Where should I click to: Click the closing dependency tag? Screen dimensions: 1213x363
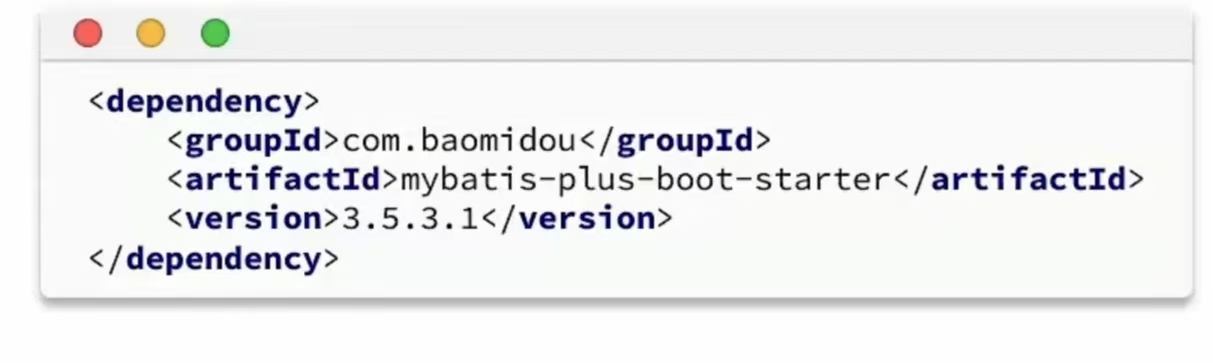[214, 258]
